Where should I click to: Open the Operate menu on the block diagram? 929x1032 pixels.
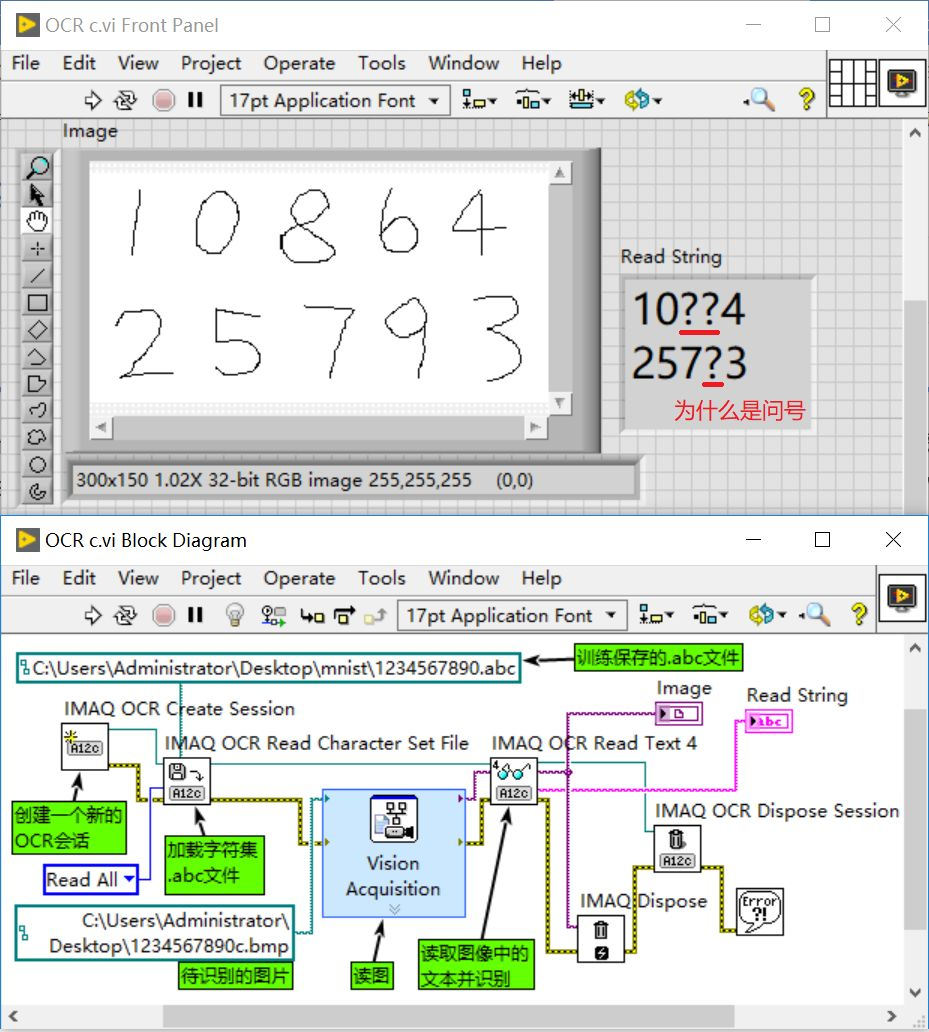tap(299, 578)
